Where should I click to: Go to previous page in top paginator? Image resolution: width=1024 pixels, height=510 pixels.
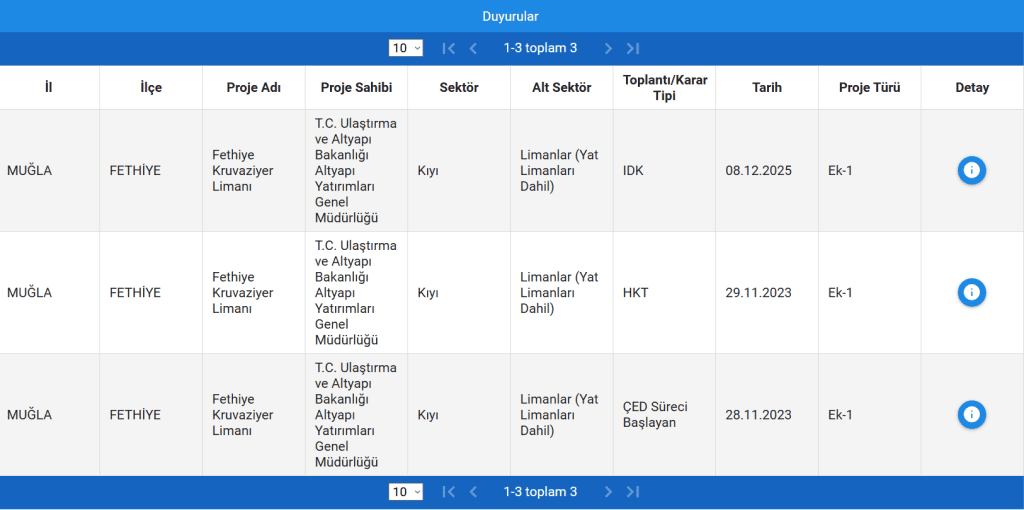tap(473, 48)
